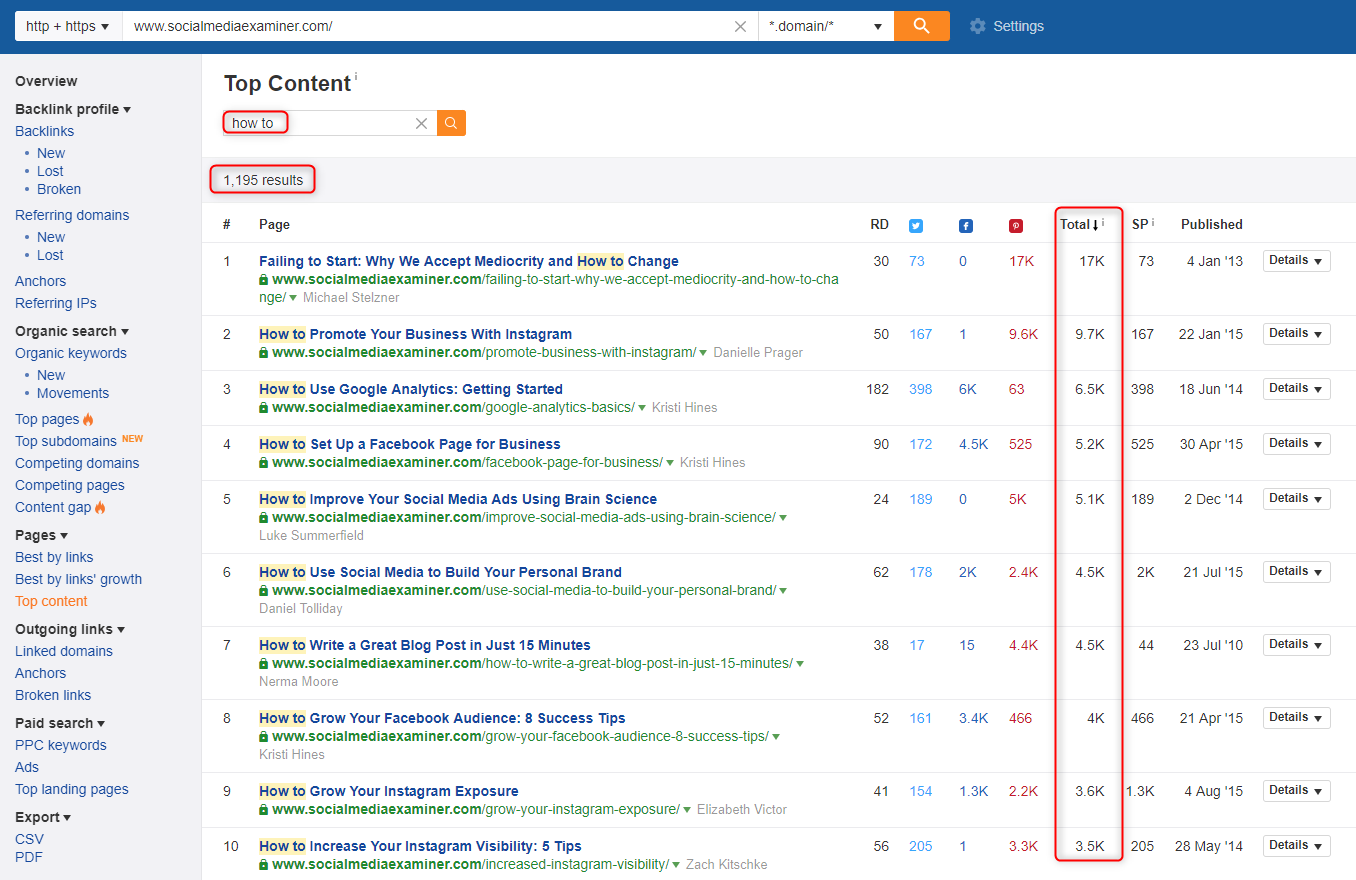
Task: Sort table by RD column header
Action: [x=879, y=224]
